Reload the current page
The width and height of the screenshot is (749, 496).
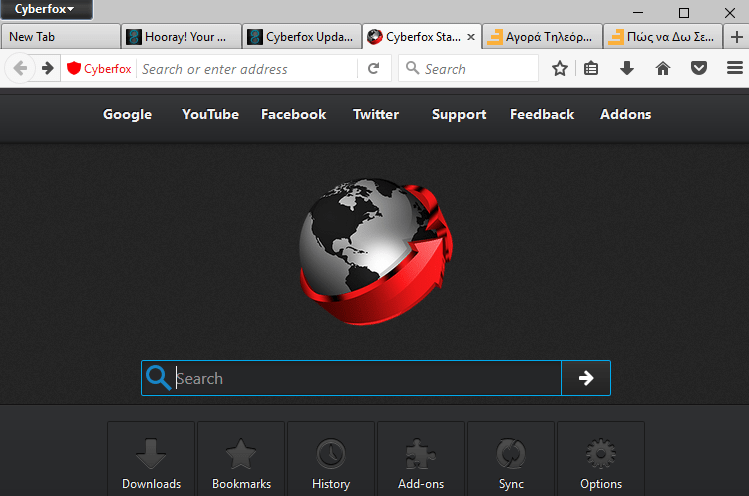[x=374, y=69]
